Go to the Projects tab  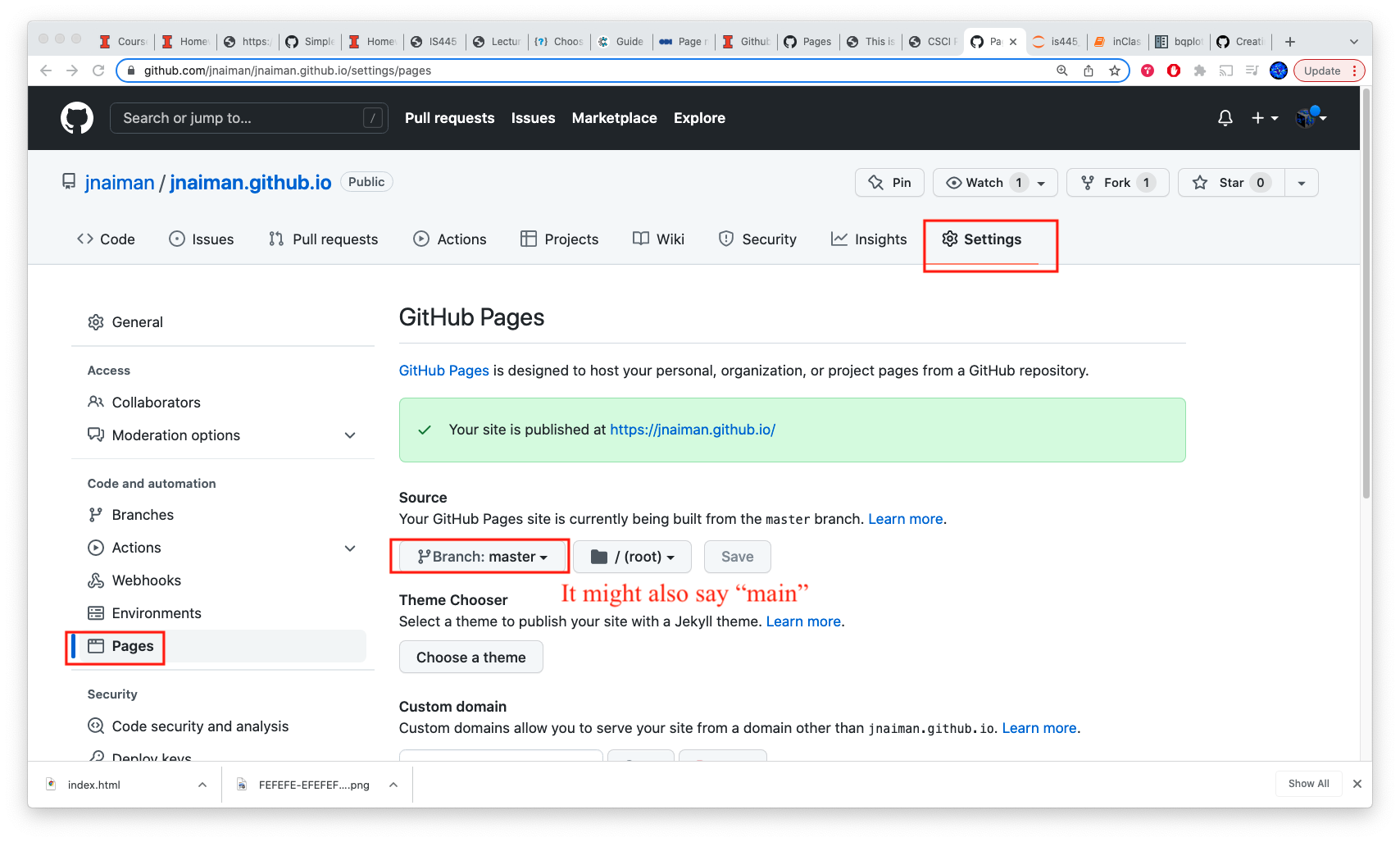pos(560,239)
